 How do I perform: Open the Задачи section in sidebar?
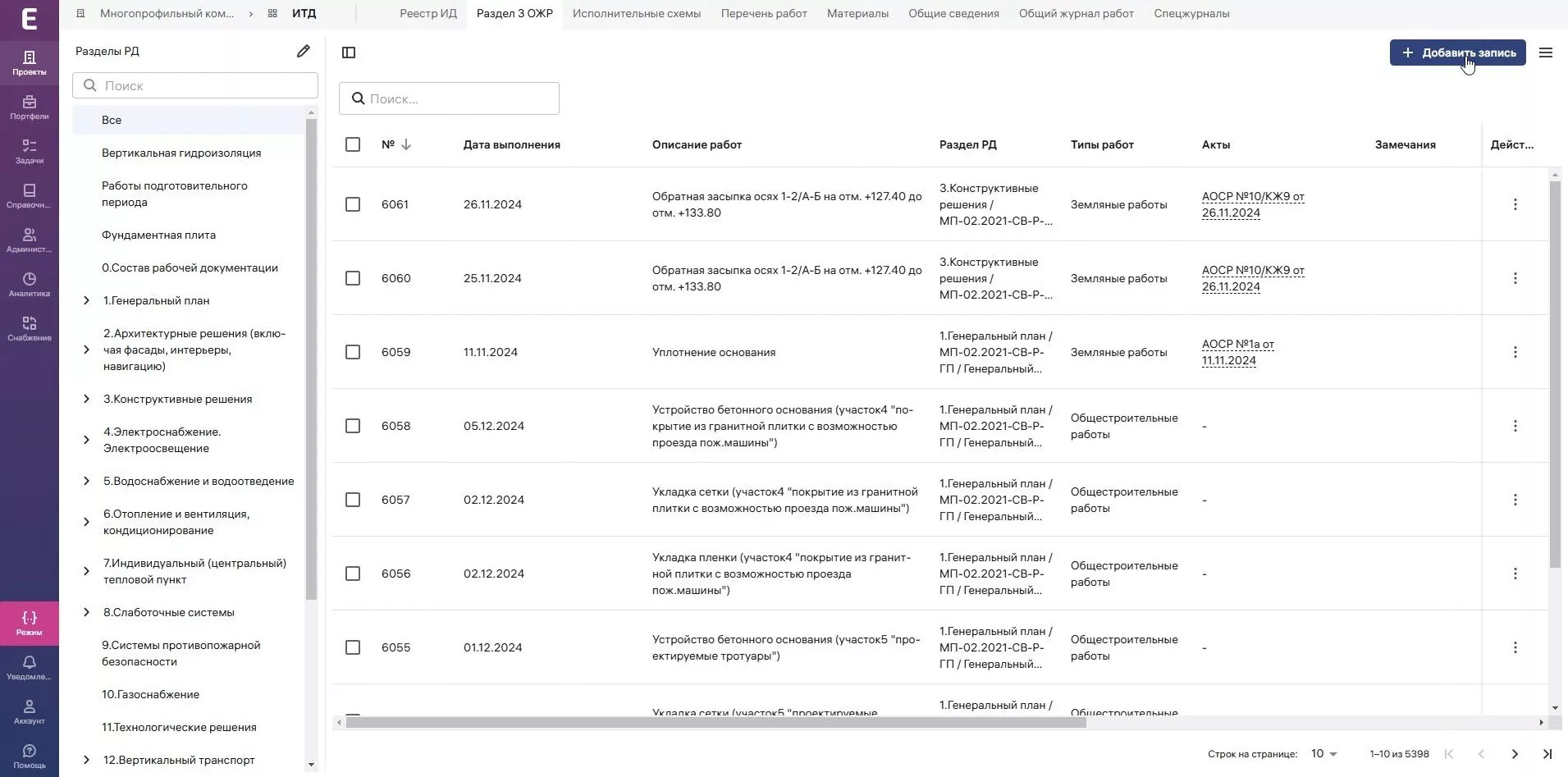point(30,151)
